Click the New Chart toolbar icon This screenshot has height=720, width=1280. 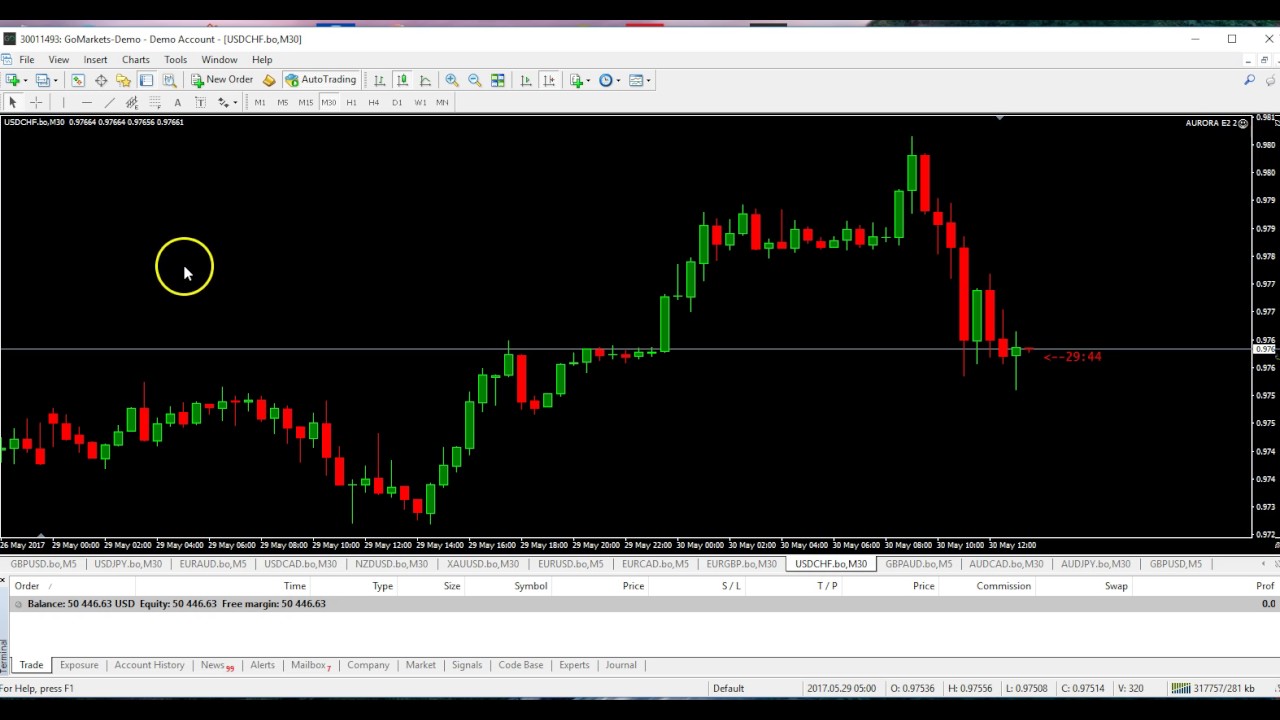coord(13,80)
